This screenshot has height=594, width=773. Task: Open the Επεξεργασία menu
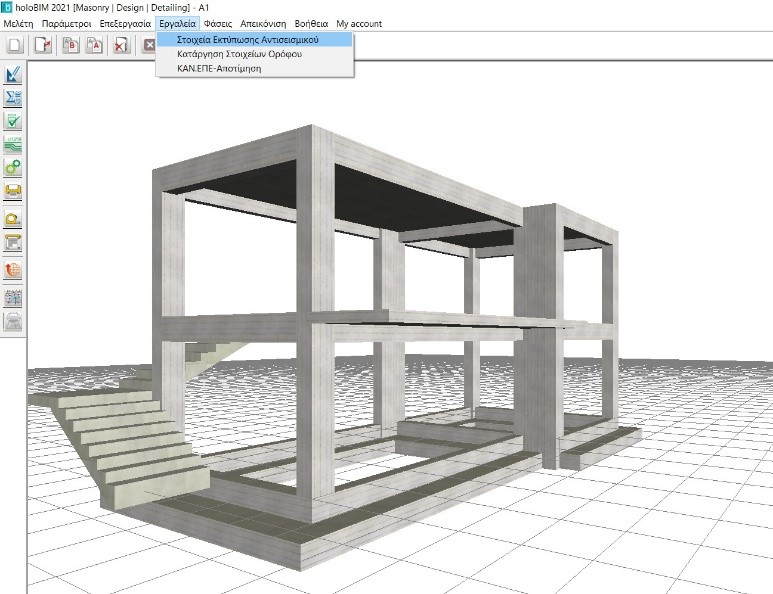pyautogui.click(x=125, y=24)
